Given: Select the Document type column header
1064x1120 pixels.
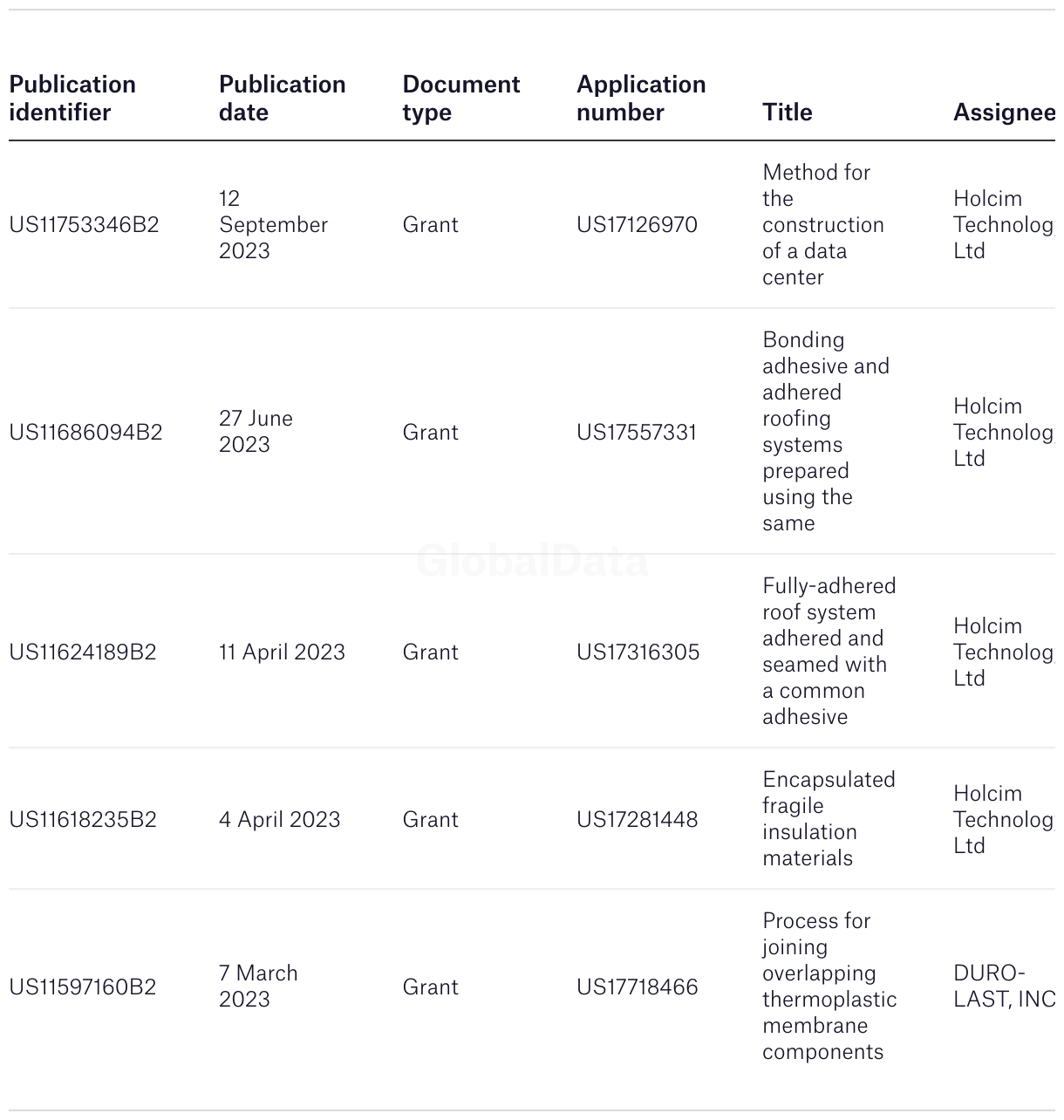Looking at the screenshot, I should pos(460,99).
